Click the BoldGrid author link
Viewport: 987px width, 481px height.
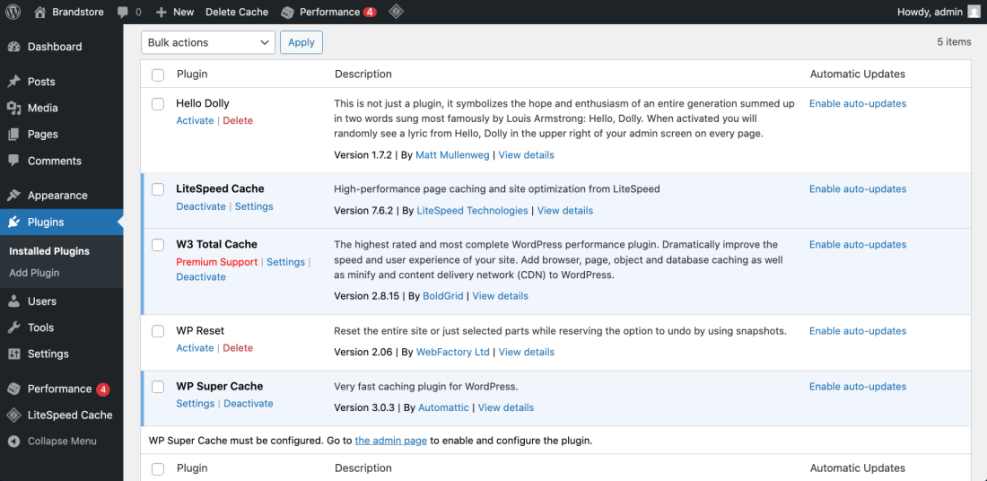click(443, 296)
